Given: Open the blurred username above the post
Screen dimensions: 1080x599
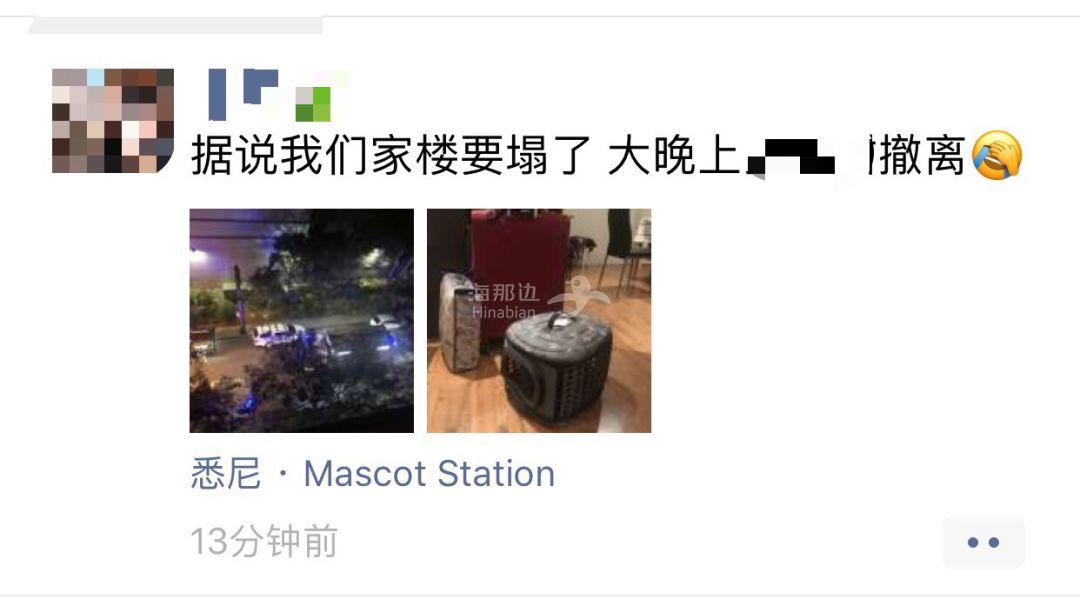Looking at the screenshot, I should [x=278, y=95].
